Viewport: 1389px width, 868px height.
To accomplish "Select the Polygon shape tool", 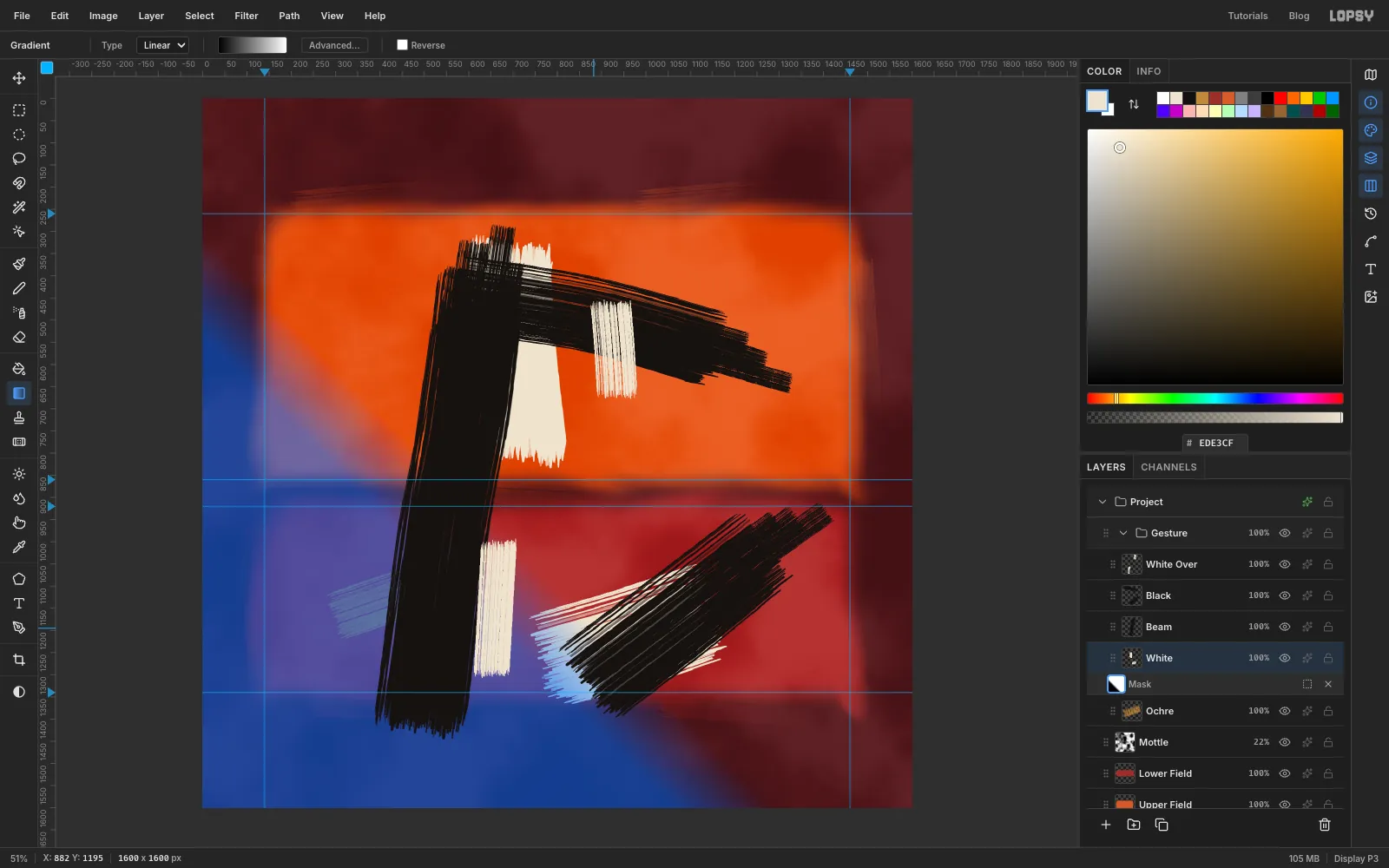I will tap(19, 579).
